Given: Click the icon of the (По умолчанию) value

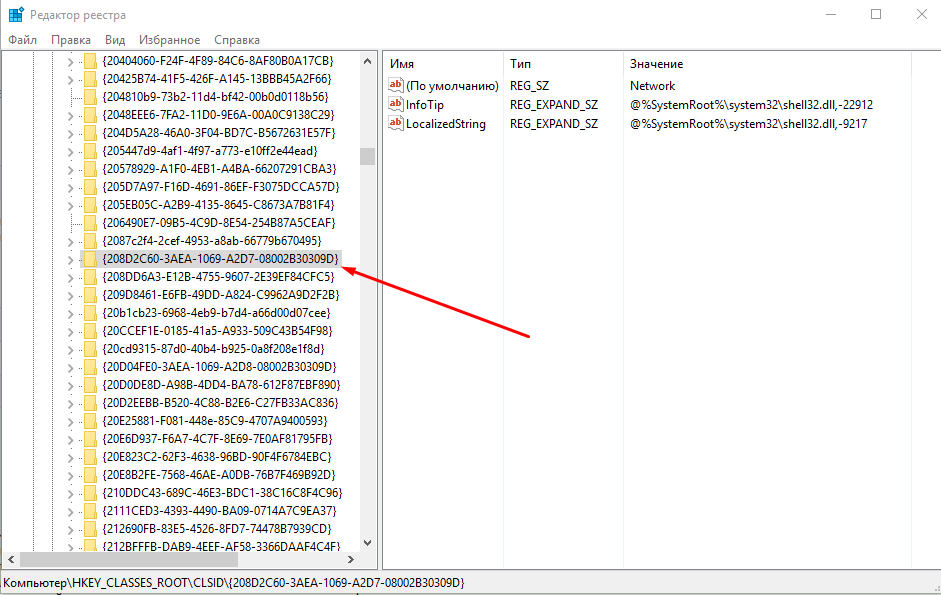Looking at the screenshot, I should (x=395, y=86).
